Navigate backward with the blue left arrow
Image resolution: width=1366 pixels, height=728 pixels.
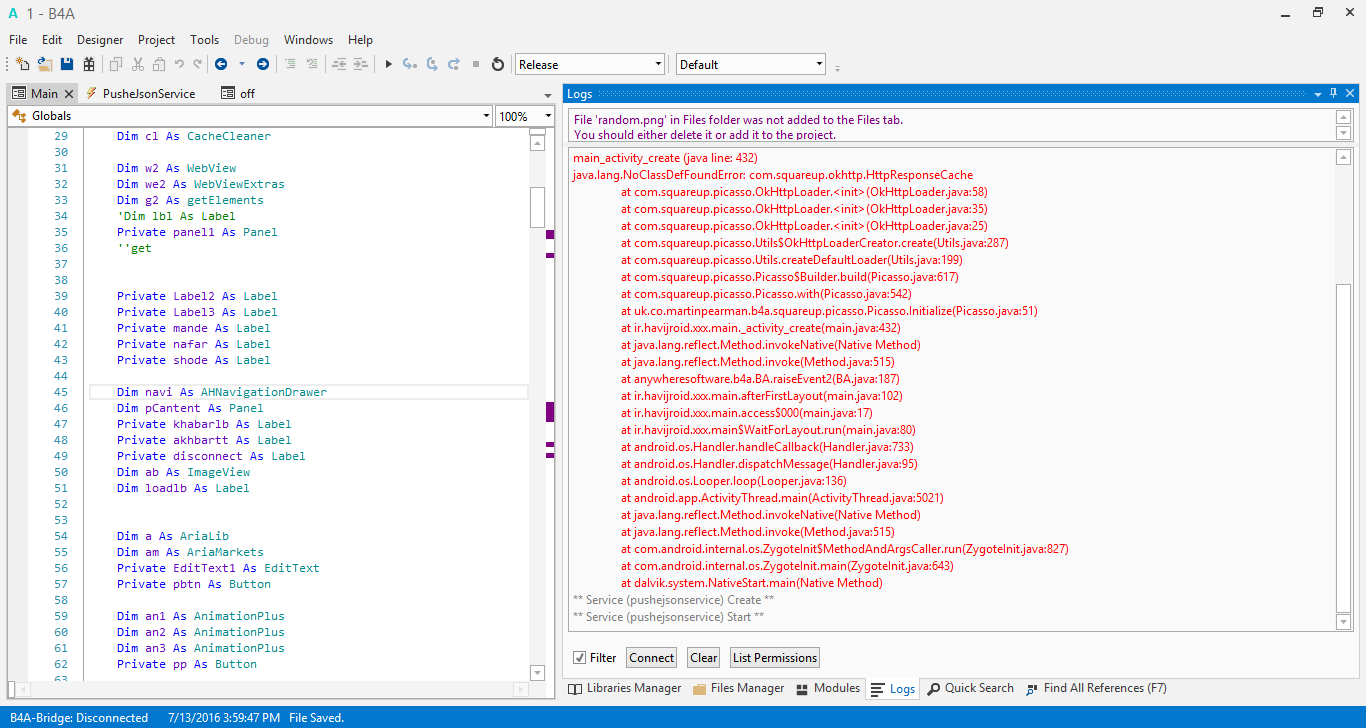[221, 64]
